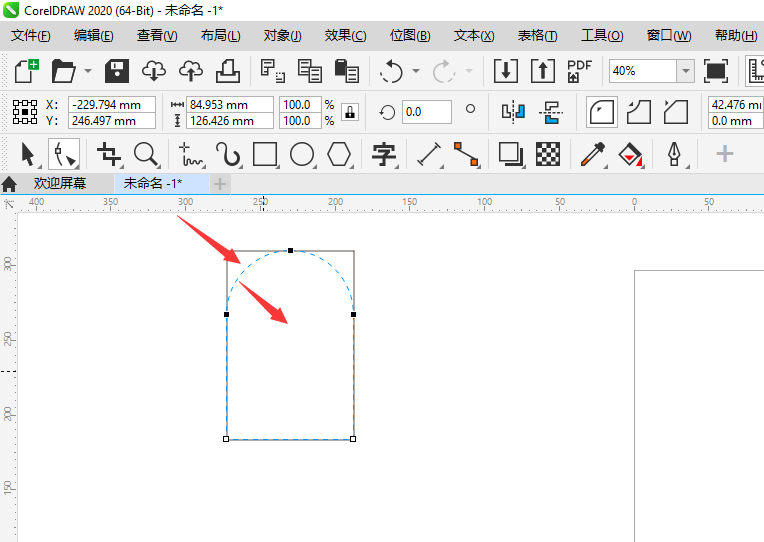Click the Cut icon in the toolbar

click(273, 71)
